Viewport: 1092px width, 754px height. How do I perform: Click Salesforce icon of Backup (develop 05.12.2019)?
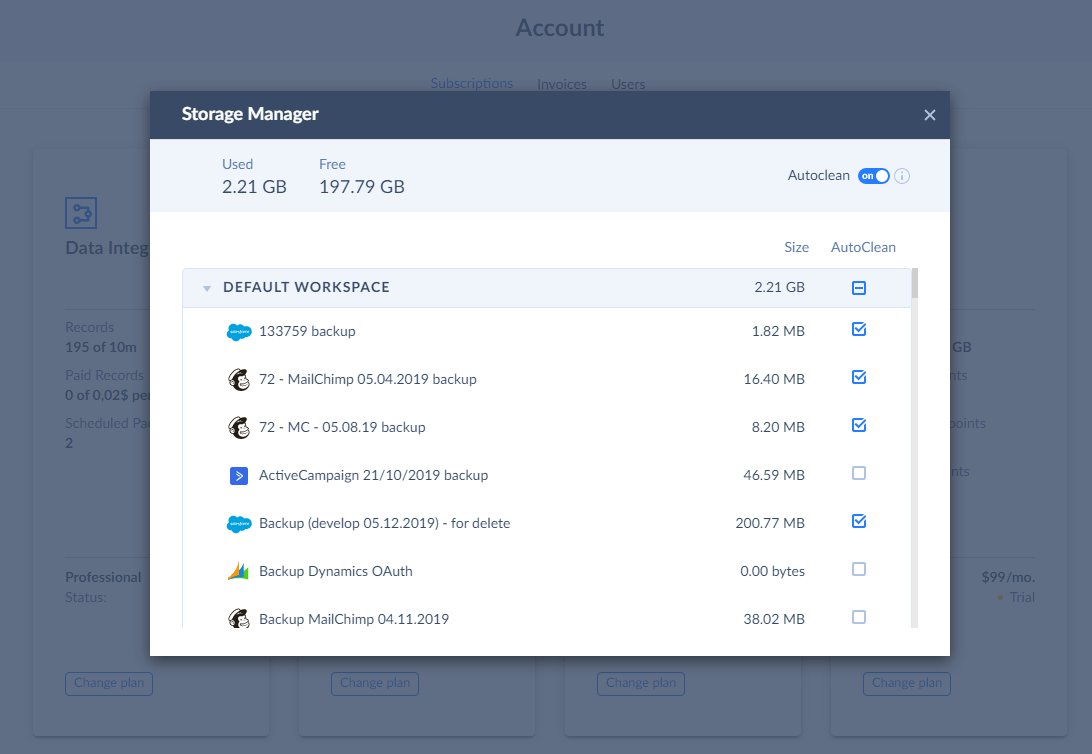pos(239,524)
